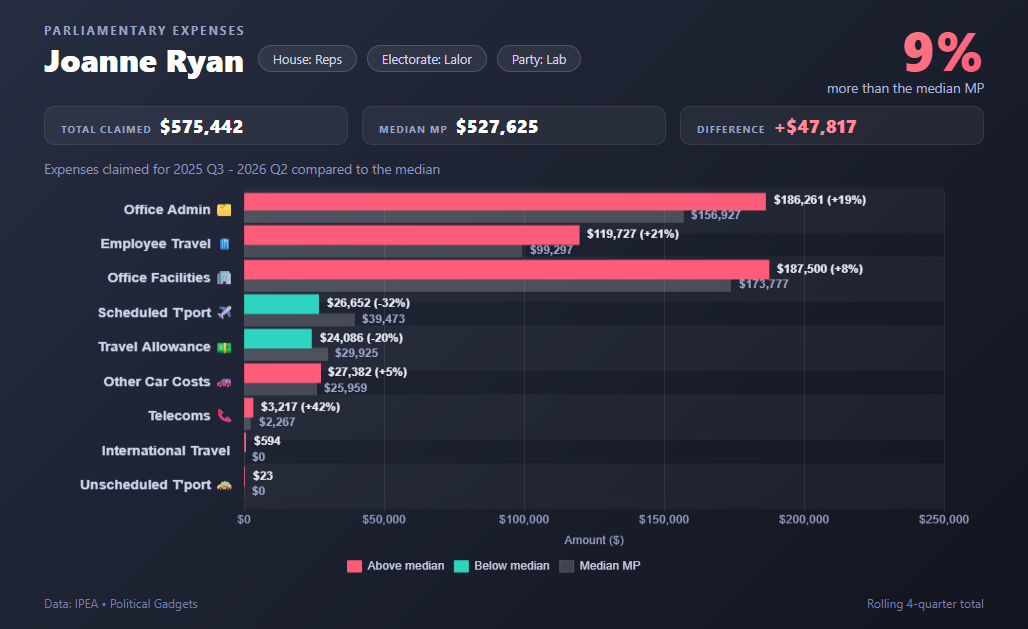The height and width of the screenshot is (629, 1028).
Task: Click the Amount ($) axis title
Action: (x=594, y=540)
